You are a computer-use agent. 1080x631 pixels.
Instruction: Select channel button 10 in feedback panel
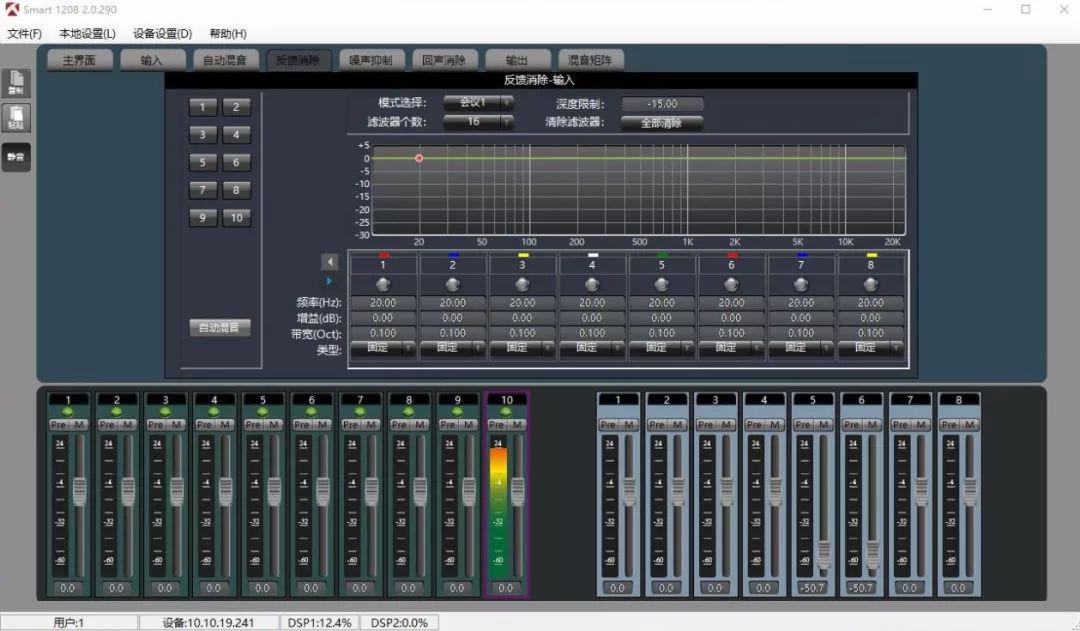tap(236, 218)
